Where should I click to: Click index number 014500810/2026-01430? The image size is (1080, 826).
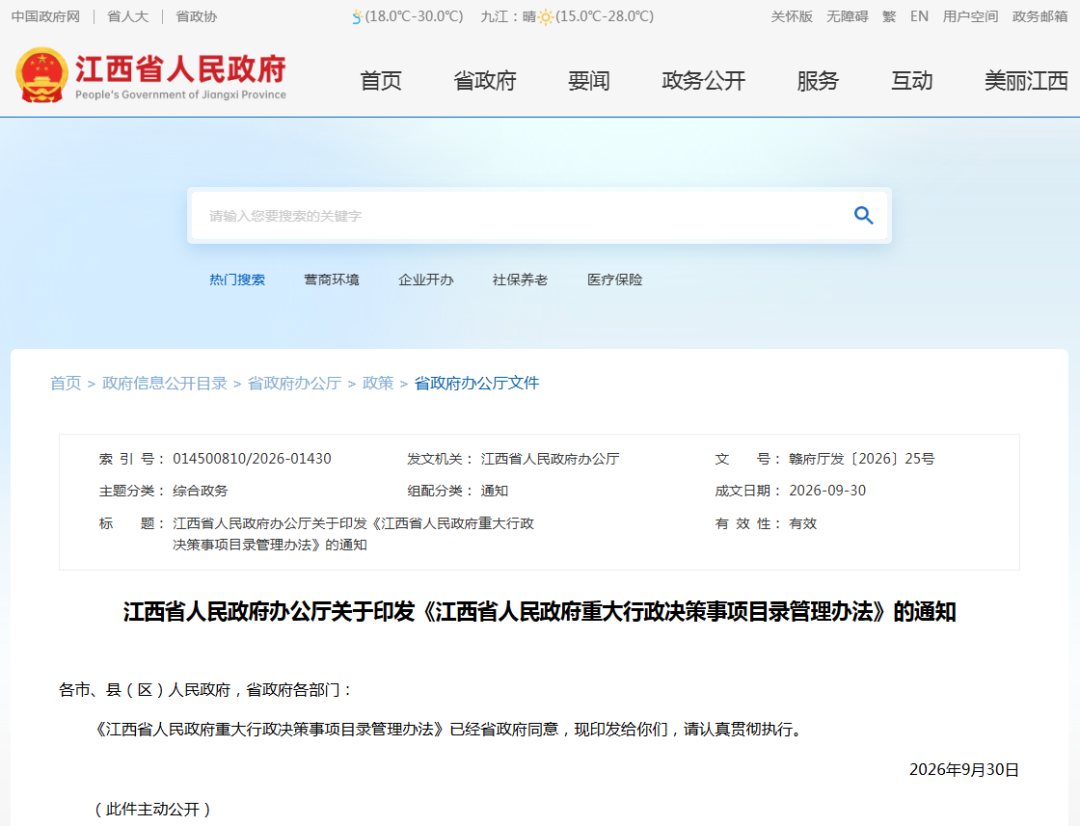click(x=252, y=459)
